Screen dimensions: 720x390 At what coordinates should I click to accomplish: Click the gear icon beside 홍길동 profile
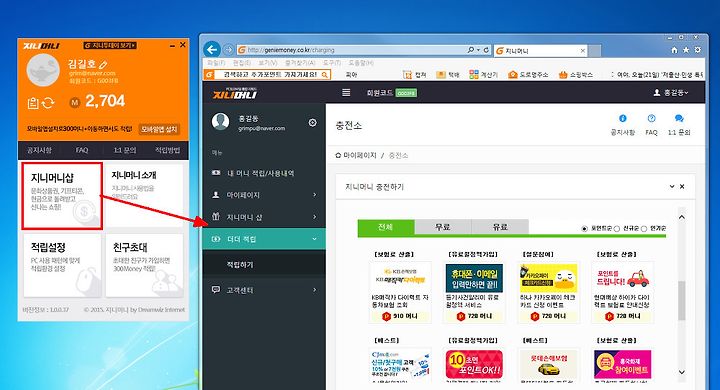point(312,122)
